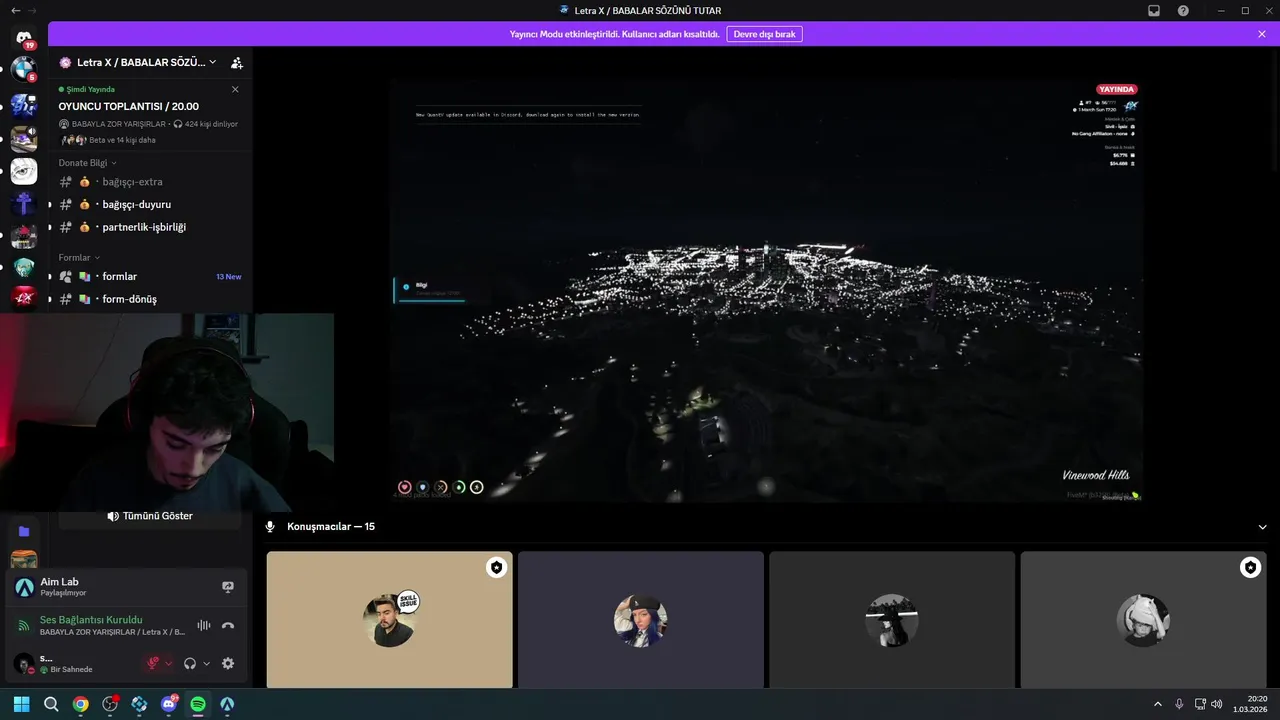Image resolution: width=1280 pixels, height=720 pixels.
Task: Open the teal-haired avatar server icon
Action: (24, 268)
